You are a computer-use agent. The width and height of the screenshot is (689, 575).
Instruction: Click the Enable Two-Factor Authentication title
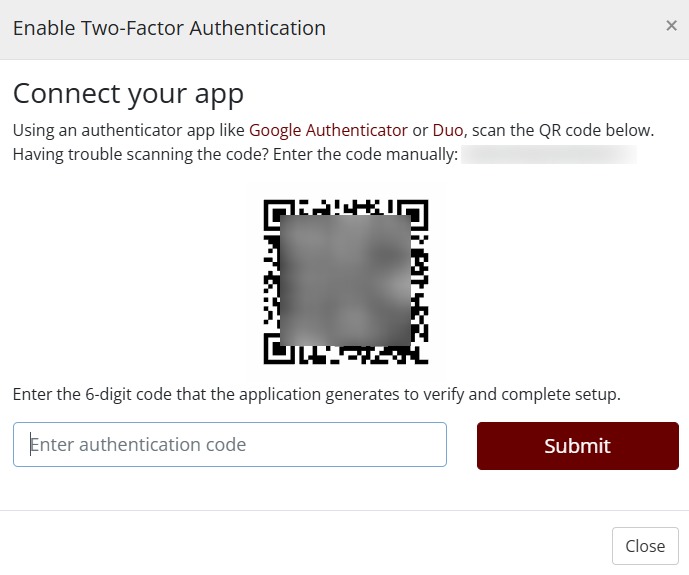click(x=169, y=28)
